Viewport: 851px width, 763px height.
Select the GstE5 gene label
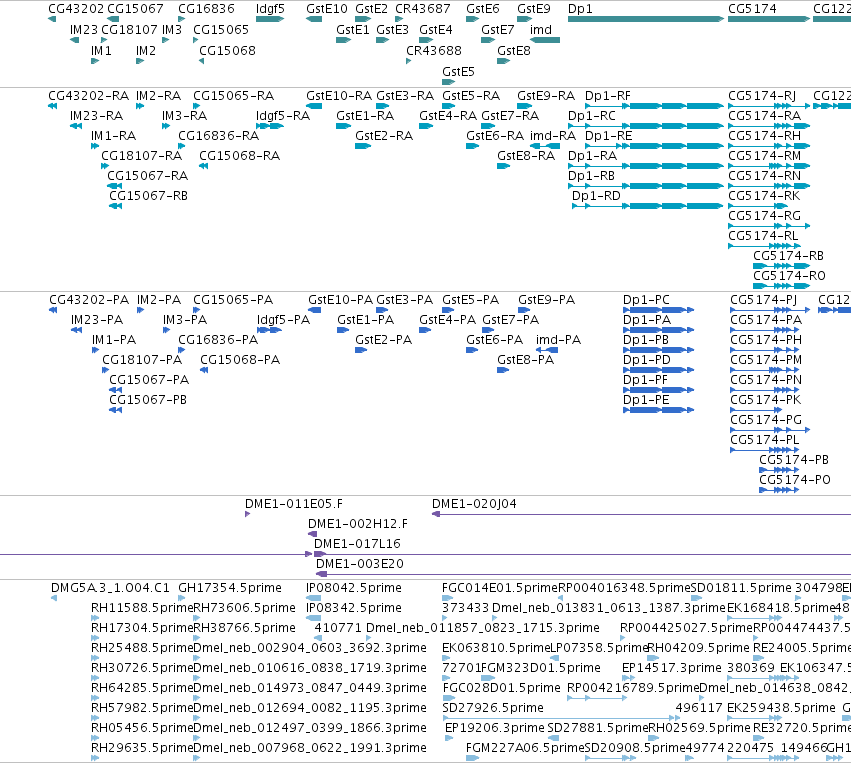[458, 72]
